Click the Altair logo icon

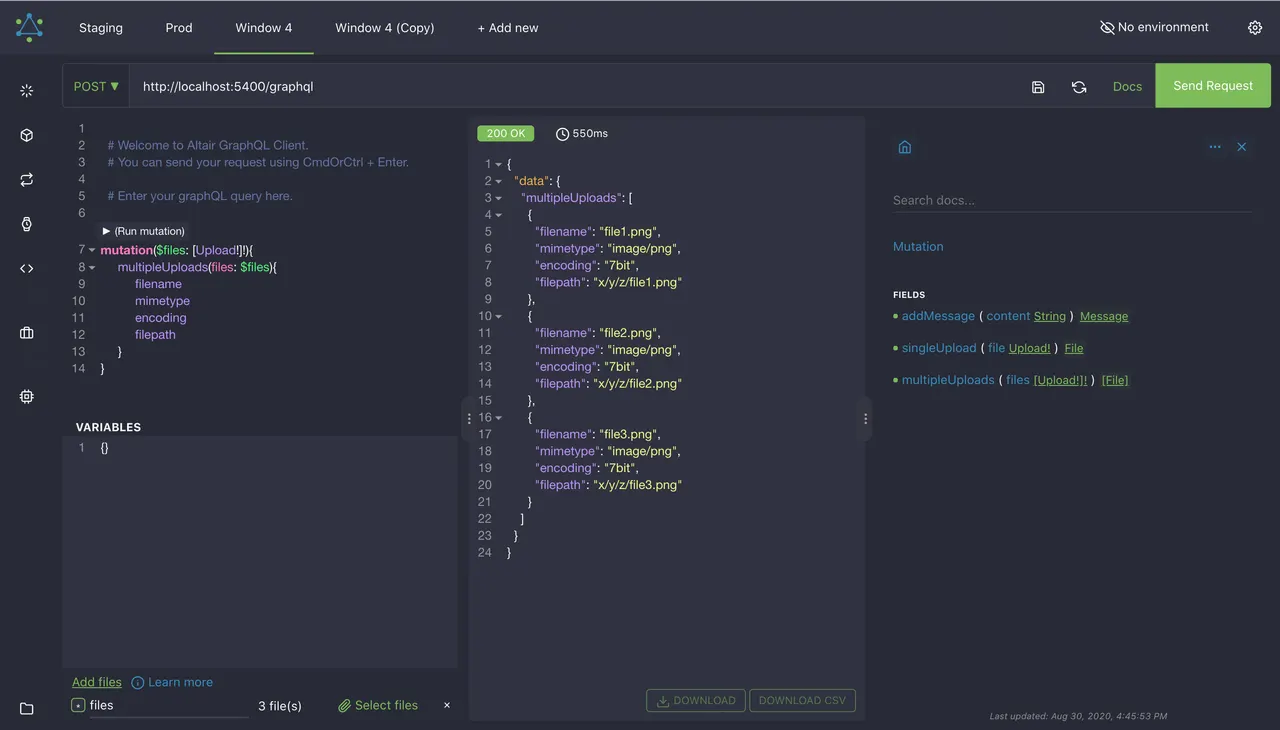point(29,27)
